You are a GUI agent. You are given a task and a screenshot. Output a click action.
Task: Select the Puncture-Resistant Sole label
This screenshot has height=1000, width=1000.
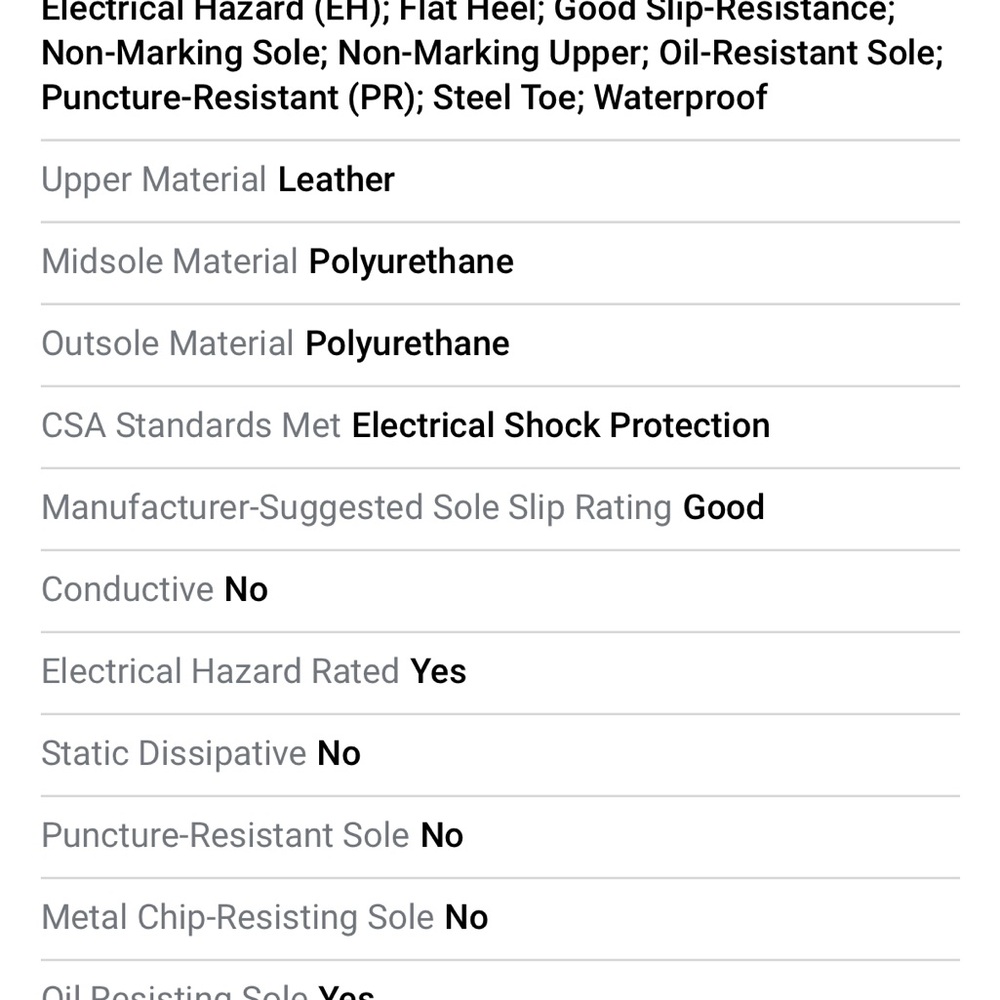[225, 835]
